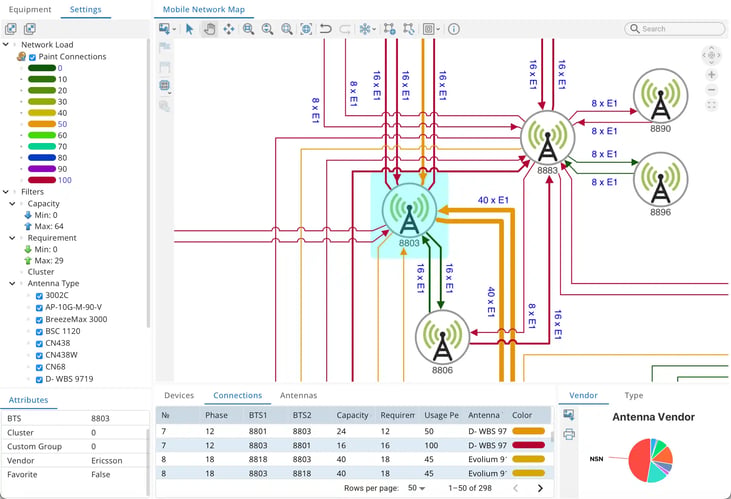Viewport: 731px width, 499px height.
Task: Click the third magnifier zoom icon
Action: (287, 29)
